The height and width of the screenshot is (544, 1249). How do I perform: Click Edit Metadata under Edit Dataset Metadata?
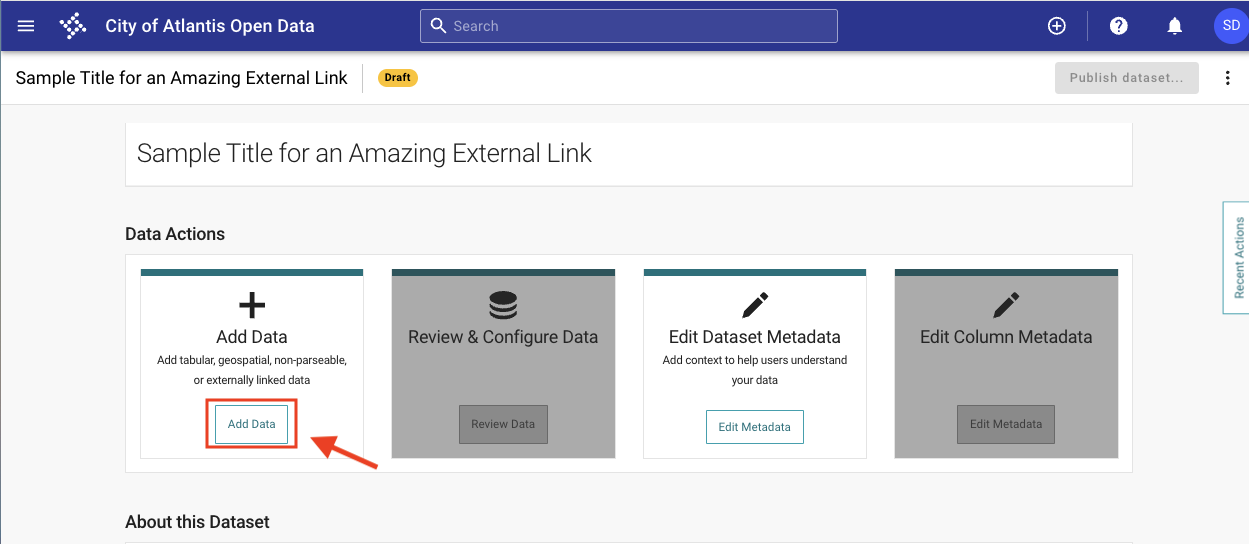tap(755, 427)
